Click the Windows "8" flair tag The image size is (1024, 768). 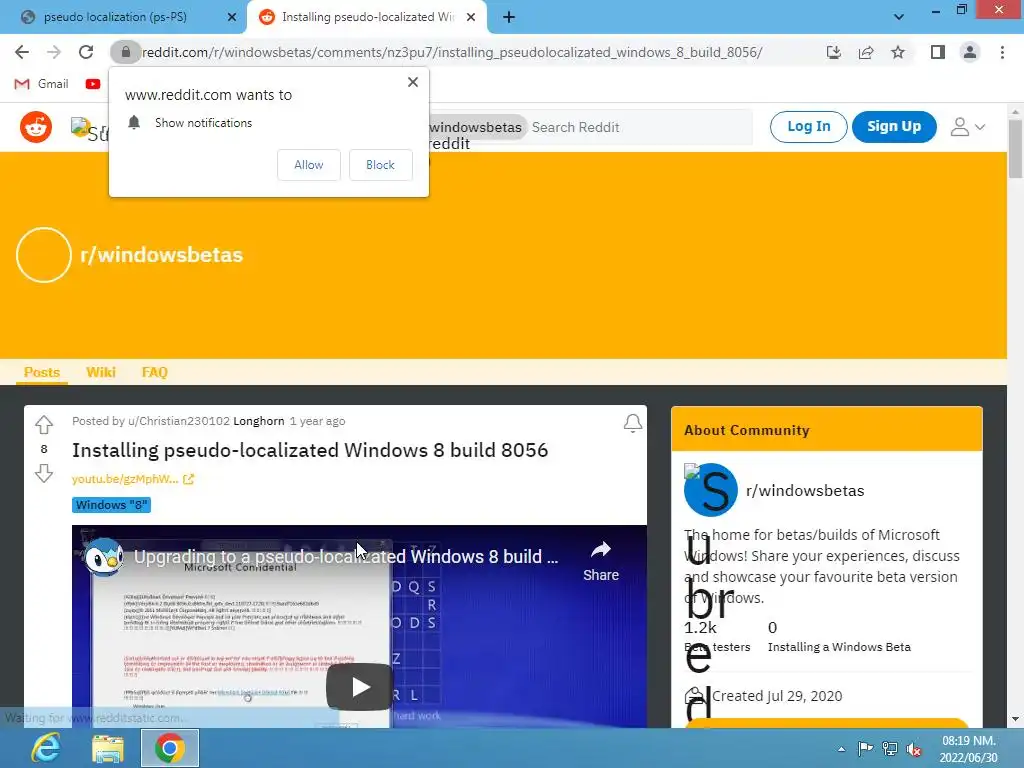coord(111,505)
